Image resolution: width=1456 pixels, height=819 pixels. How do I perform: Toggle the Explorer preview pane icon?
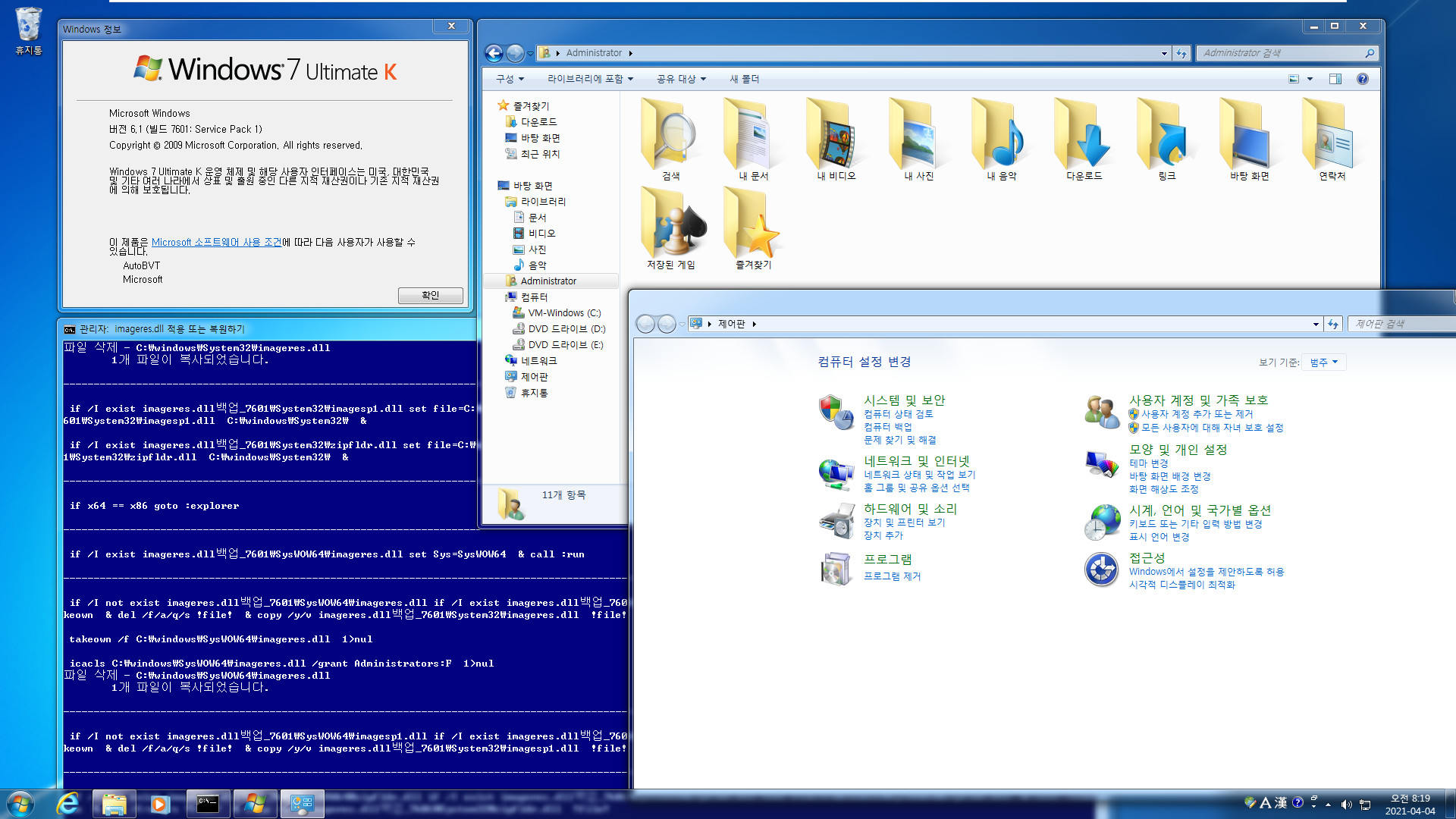[1335, 79]
